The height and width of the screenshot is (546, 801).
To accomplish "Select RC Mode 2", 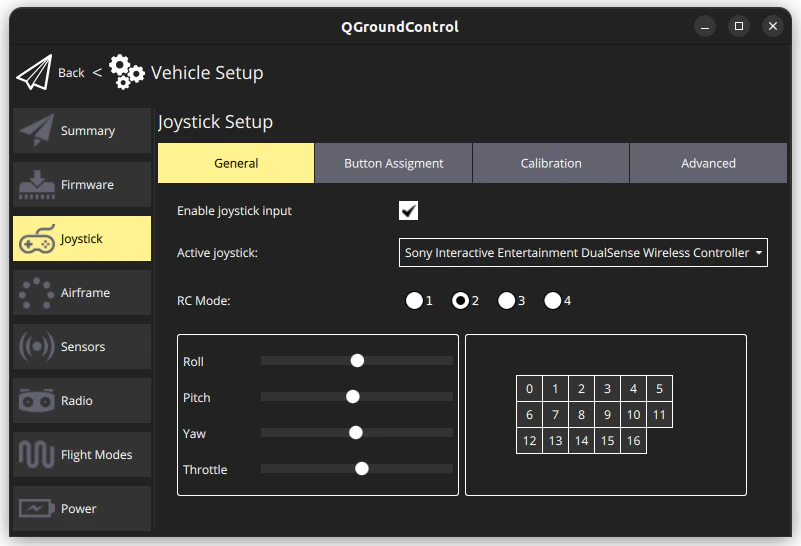I will coord(460,300).
